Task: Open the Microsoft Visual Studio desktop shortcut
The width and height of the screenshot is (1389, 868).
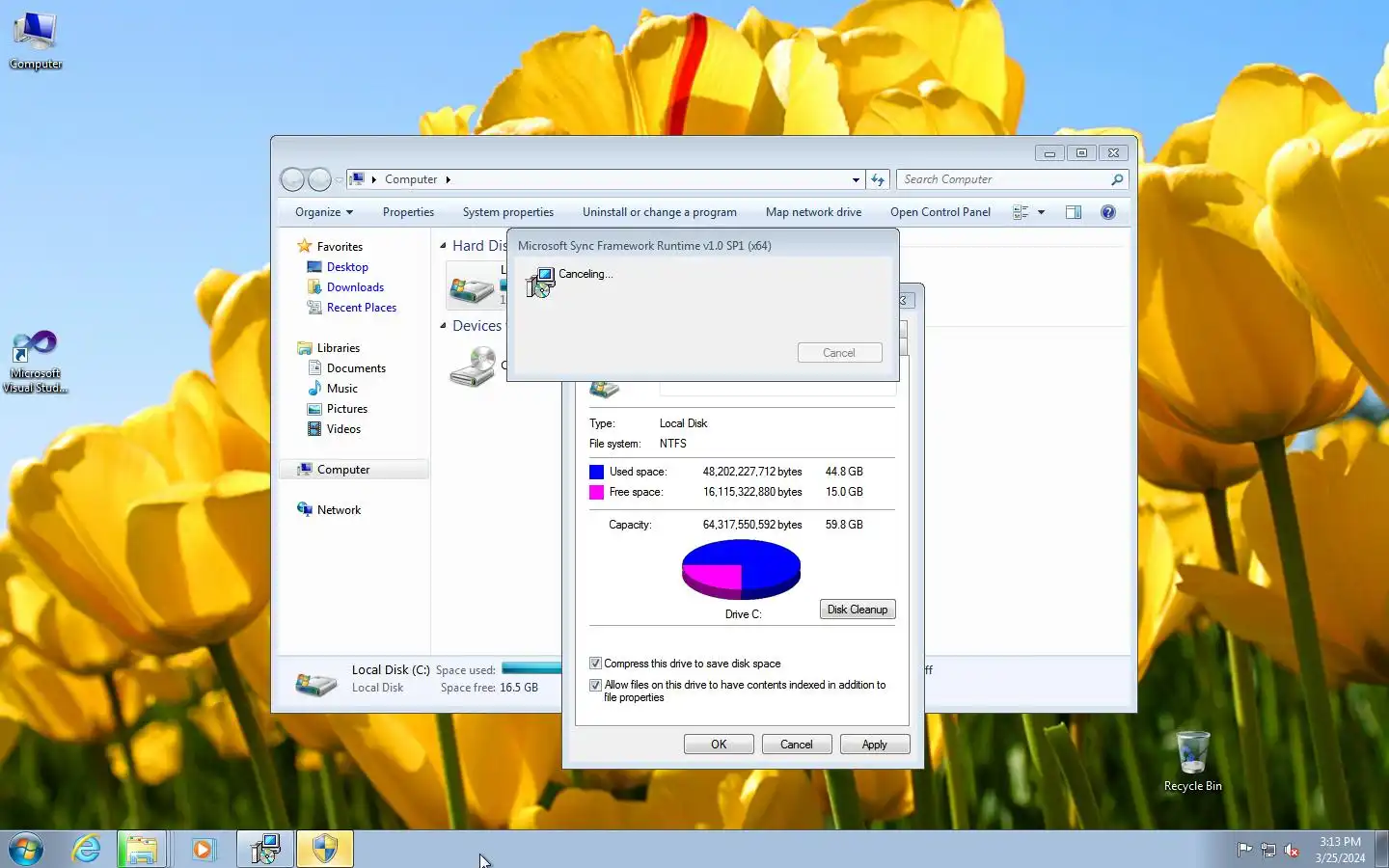Action: click(35, 362)
